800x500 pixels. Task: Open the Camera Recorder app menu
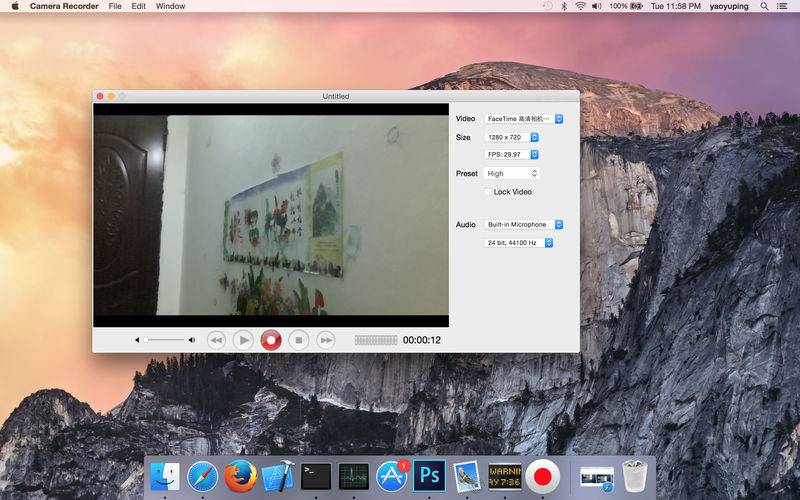64,6
